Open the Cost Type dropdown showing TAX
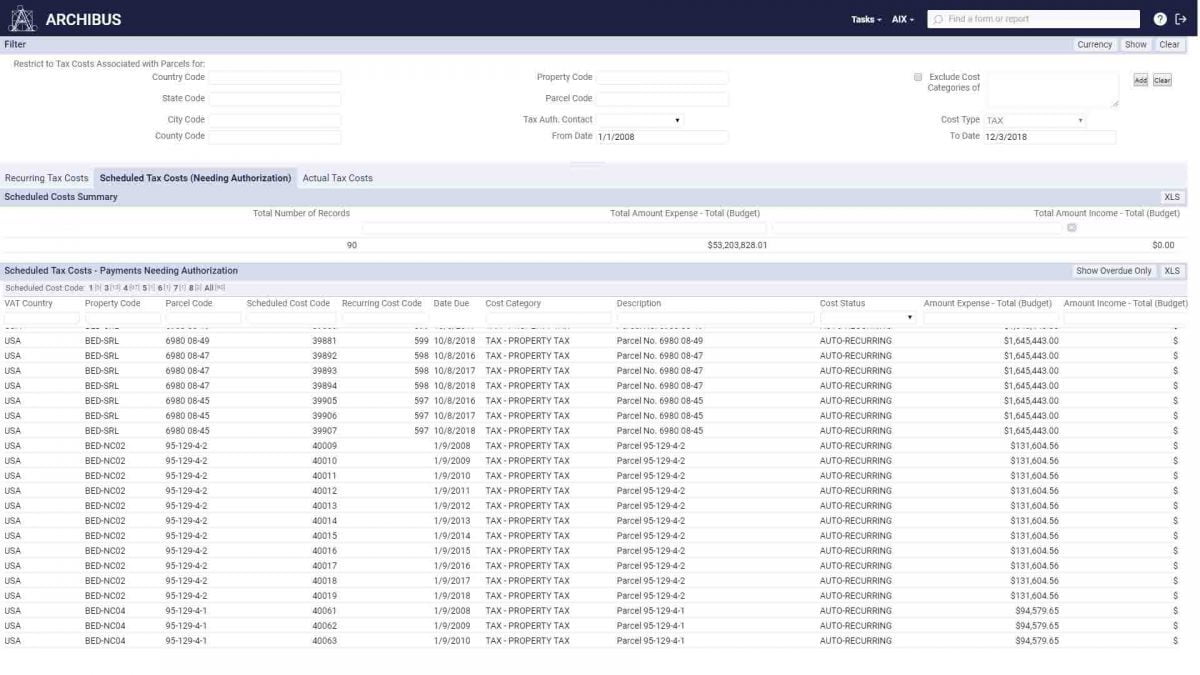Viewport: 1200px width, 675px height. point(1081,119)
